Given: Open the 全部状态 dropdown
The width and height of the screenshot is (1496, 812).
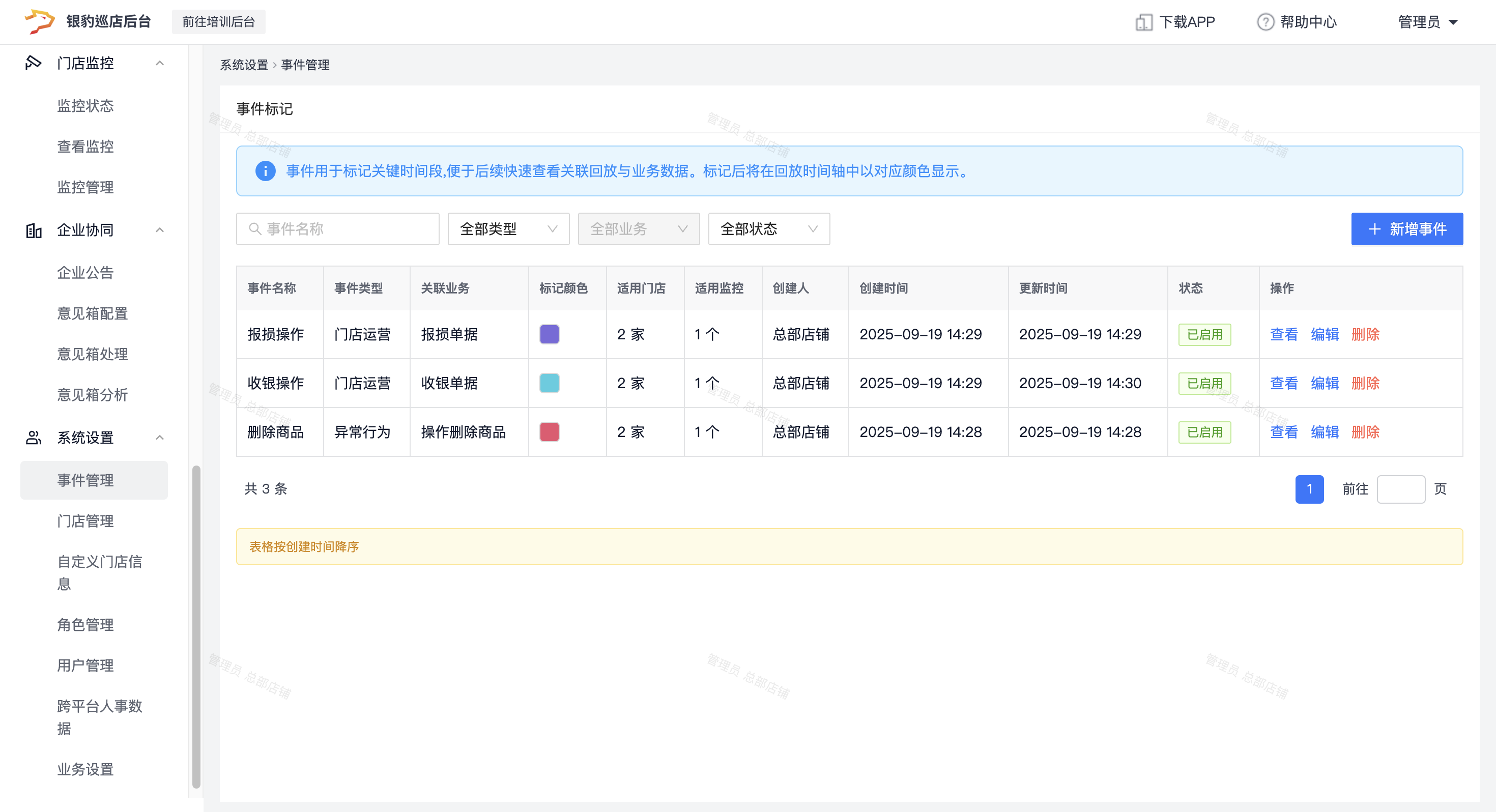Looking at the screenshot, I should coord(768,229).
